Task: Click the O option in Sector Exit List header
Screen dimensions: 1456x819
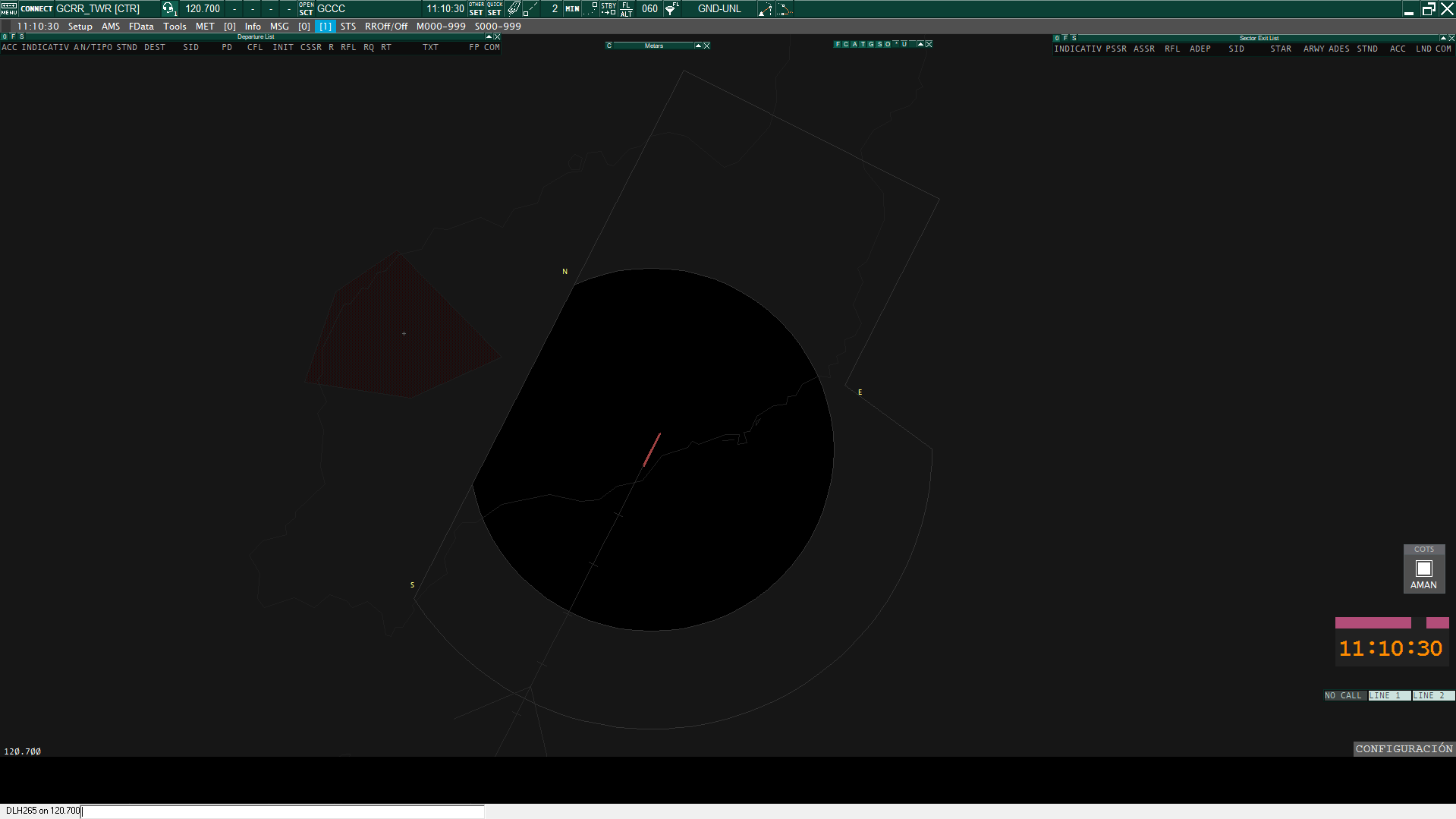Action: pos(1057,38)
